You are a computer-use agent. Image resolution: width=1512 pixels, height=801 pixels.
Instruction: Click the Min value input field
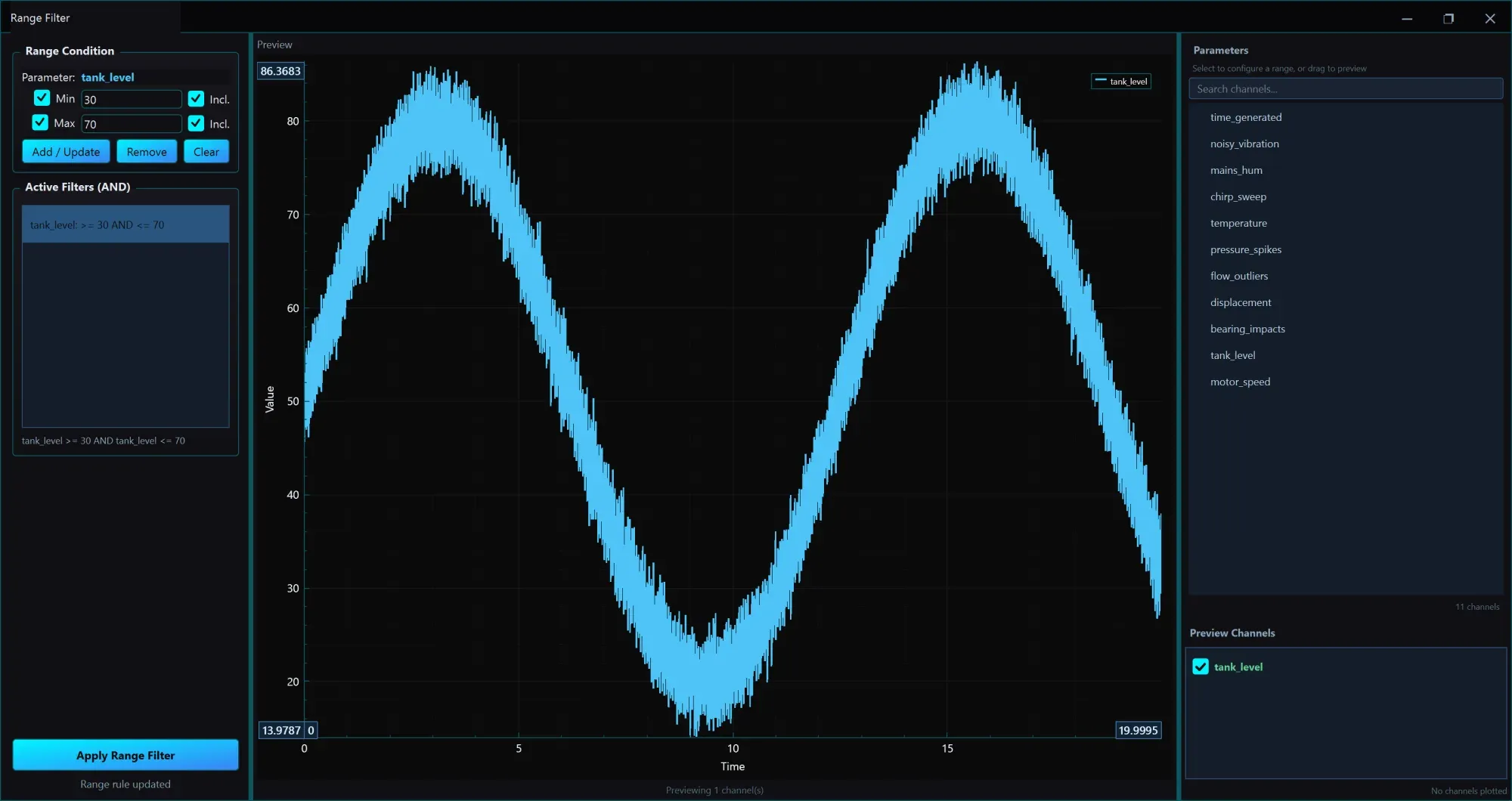pyautogui.click(x=132, y=100)
